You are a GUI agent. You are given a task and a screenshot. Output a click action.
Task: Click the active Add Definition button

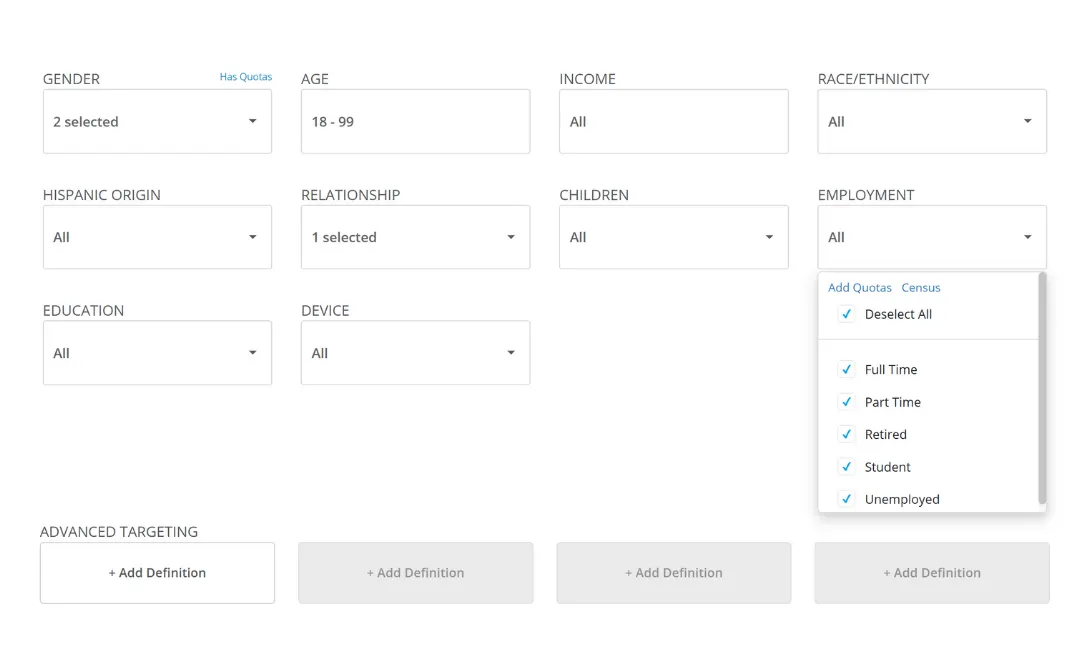pyautogui.click(x=157, y=573)
